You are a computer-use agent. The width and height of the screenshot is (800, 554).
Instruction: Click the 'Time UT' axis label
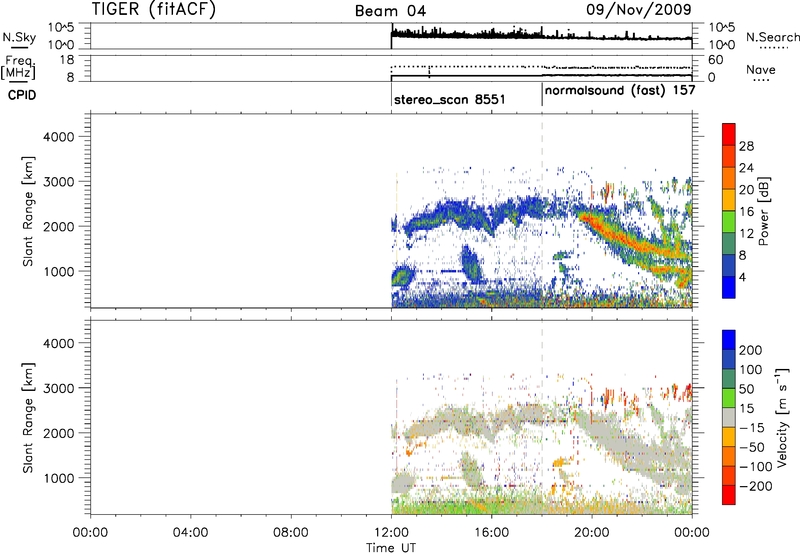391,548
